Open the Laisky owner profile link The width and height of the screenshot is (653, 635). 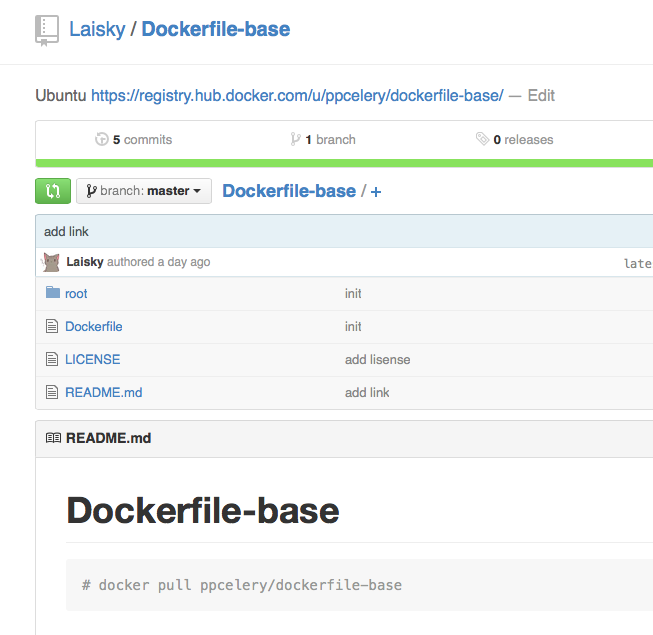97,29
